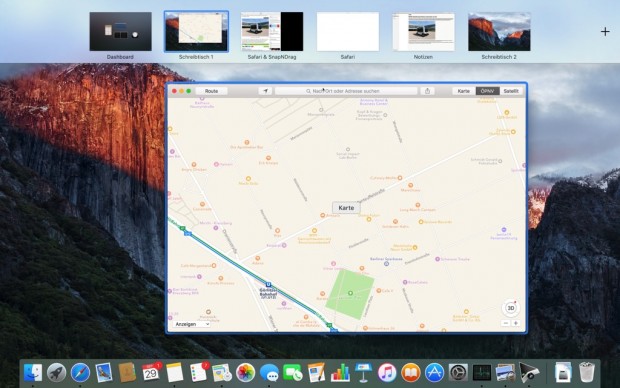Open the Trash in the Dock

pyautogui.click(x=587, y=373)
